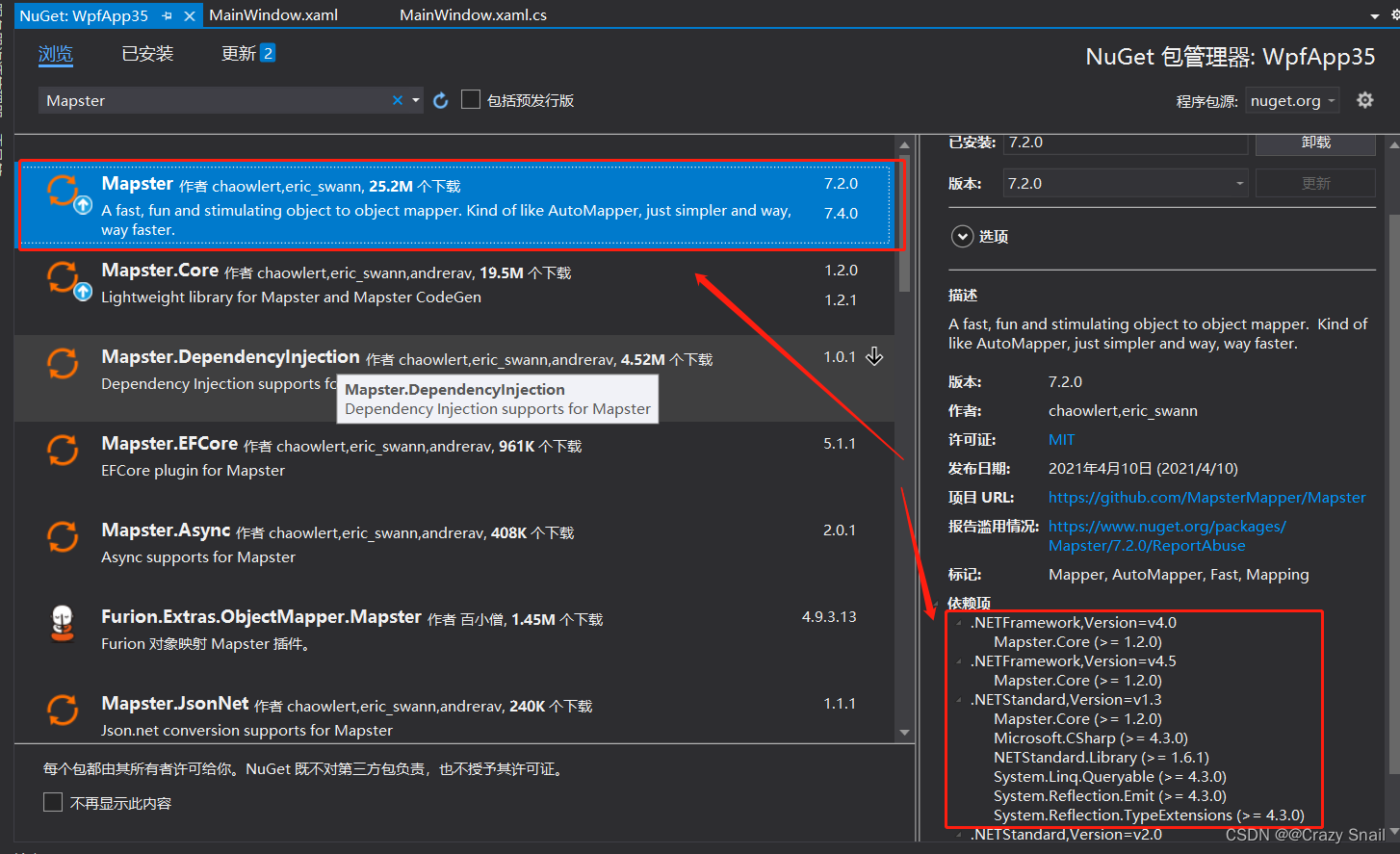Clear the search box with the X icon

(x=397, y=99)
